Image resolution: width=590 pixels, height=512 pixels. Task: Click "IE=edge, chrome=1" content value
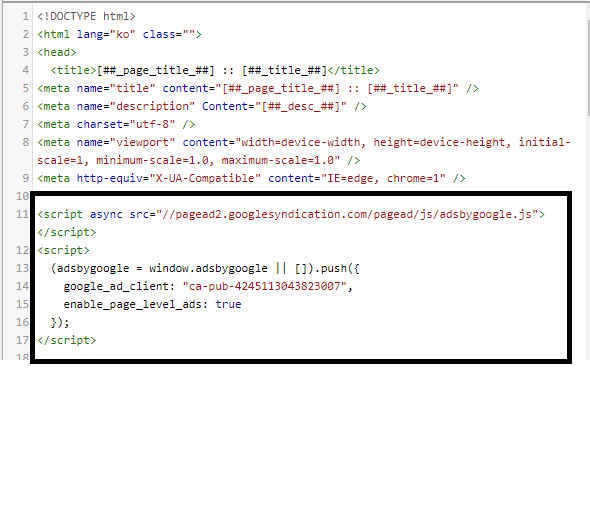click(x=383, y=178)
